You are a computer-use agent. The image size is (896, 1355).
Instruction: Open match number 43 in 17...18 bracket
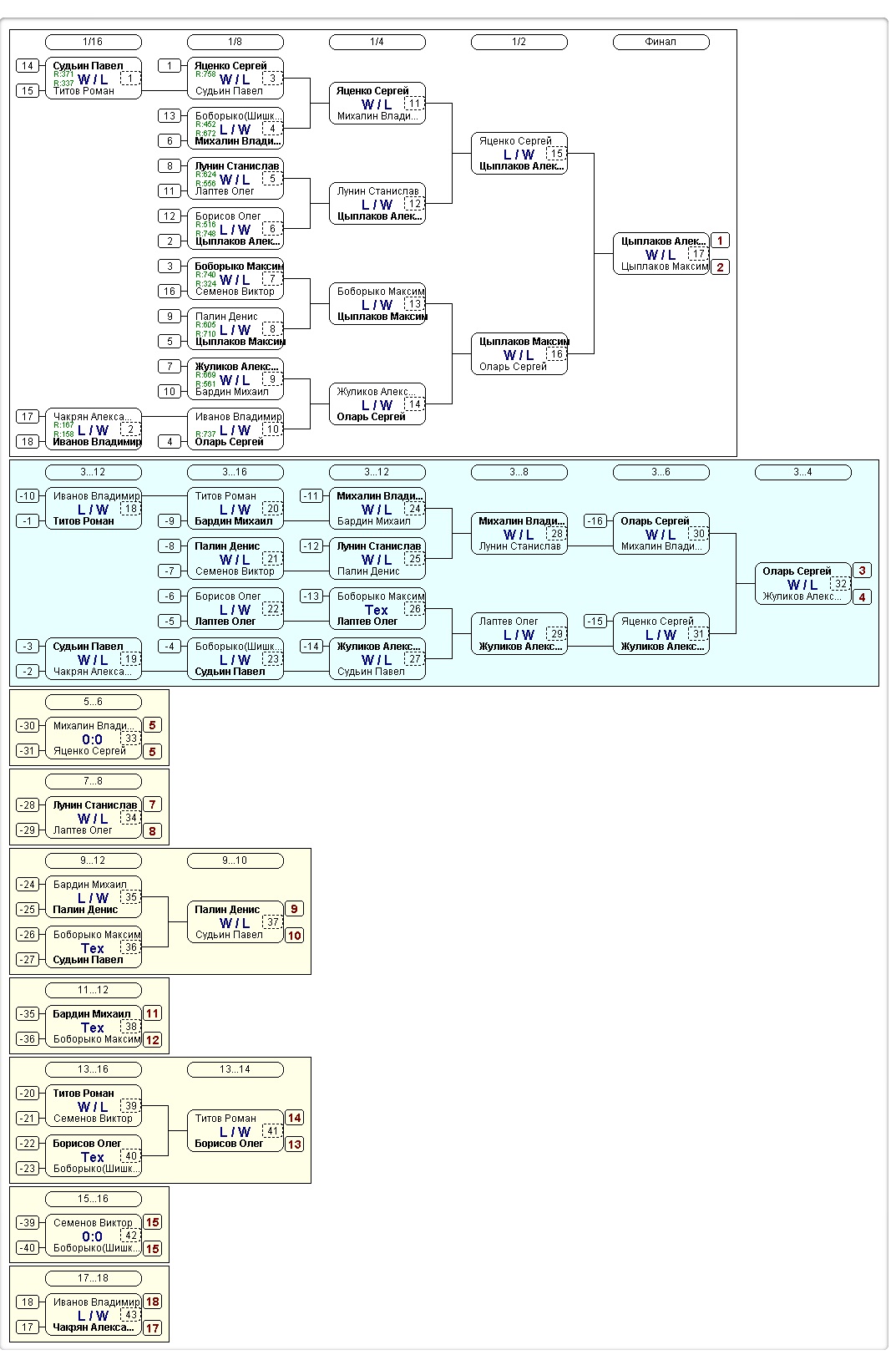click(130, 1315)
